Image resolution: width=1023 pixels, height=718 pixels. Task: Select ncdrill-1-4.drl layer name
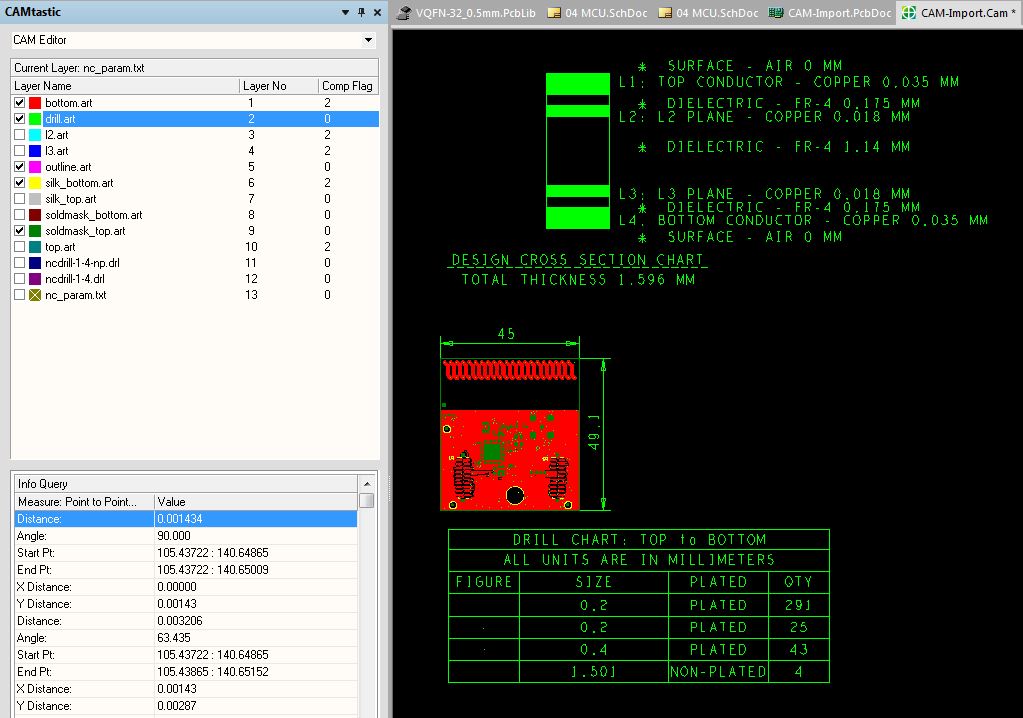(x=74, y=279)
